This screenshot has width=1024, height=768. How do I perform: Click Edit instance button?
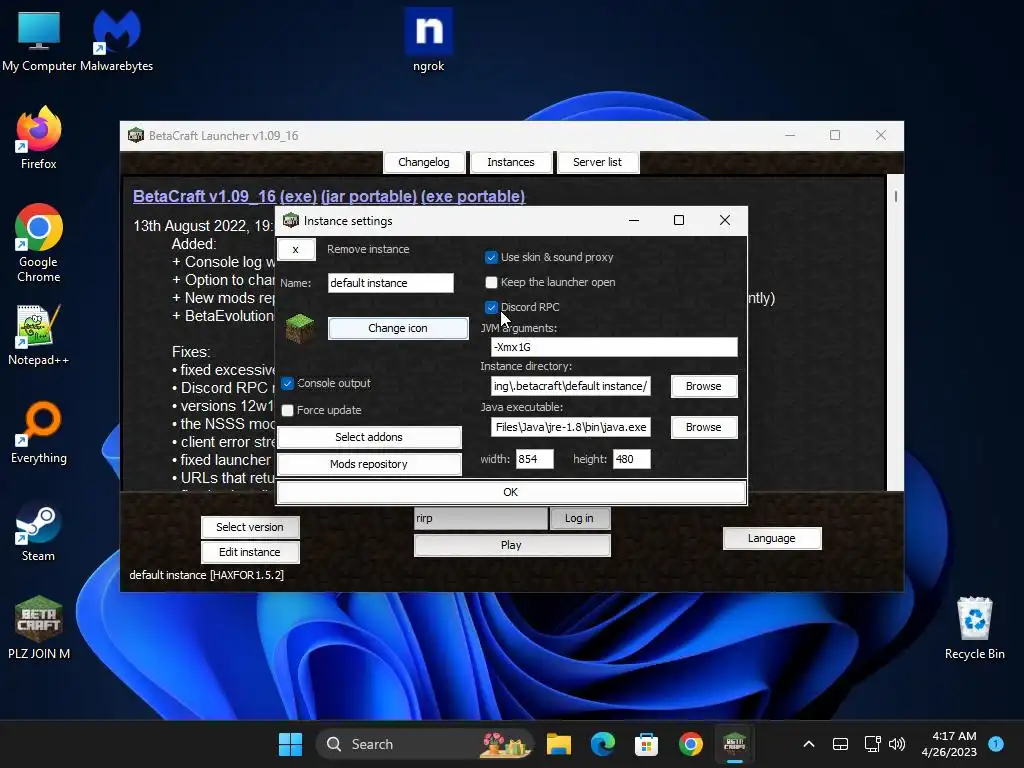click(x=250, y=552)
